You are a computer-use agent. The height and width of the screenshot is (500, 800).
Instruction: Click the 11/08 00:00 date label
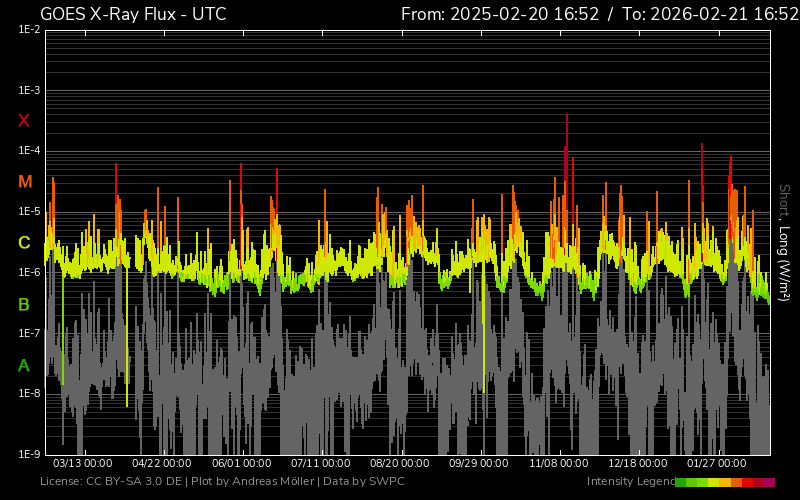coord(558,464)
